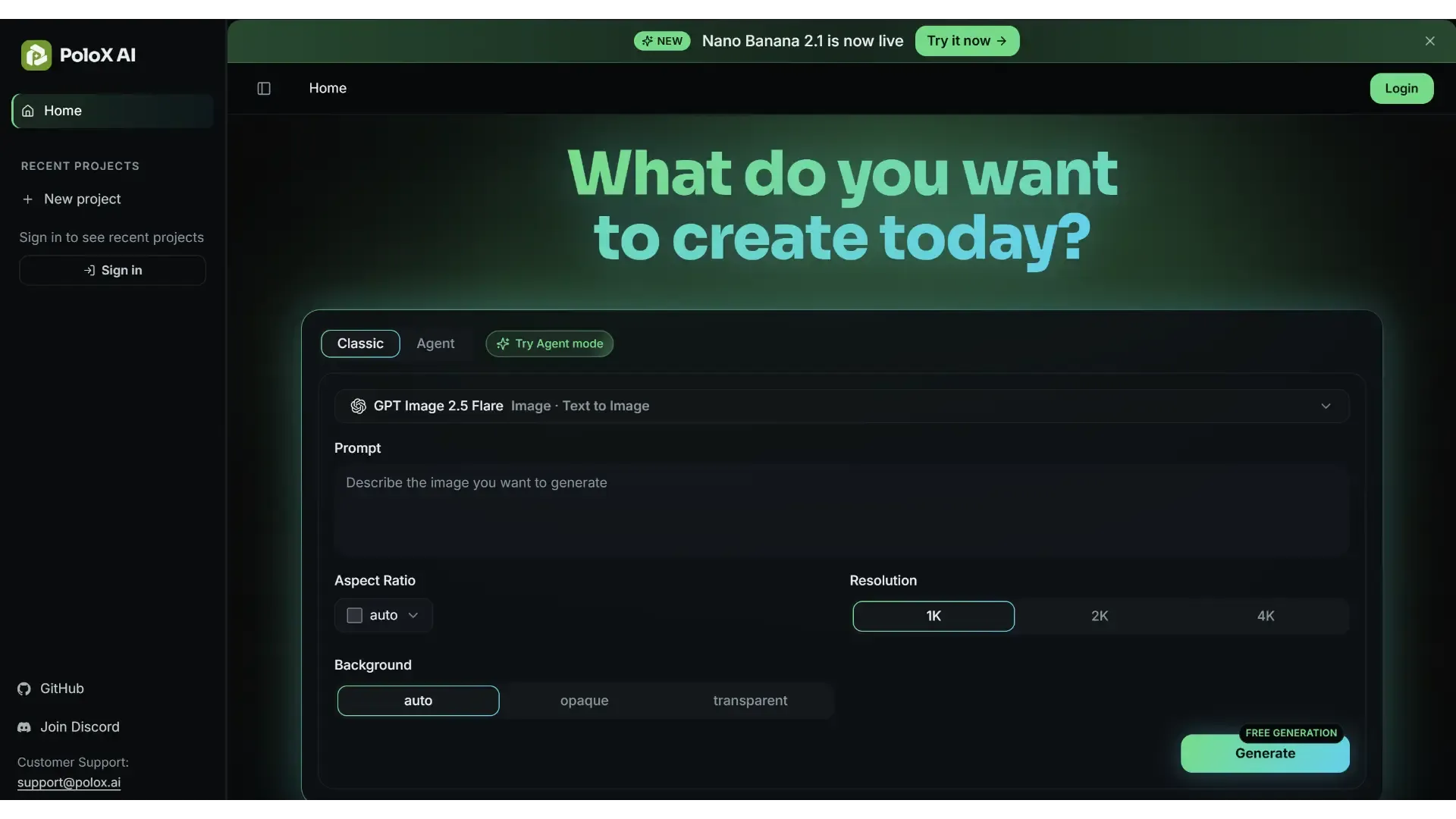
Task: Dismiss the Nano Banana announcement banner
Action: [1429, 41]
